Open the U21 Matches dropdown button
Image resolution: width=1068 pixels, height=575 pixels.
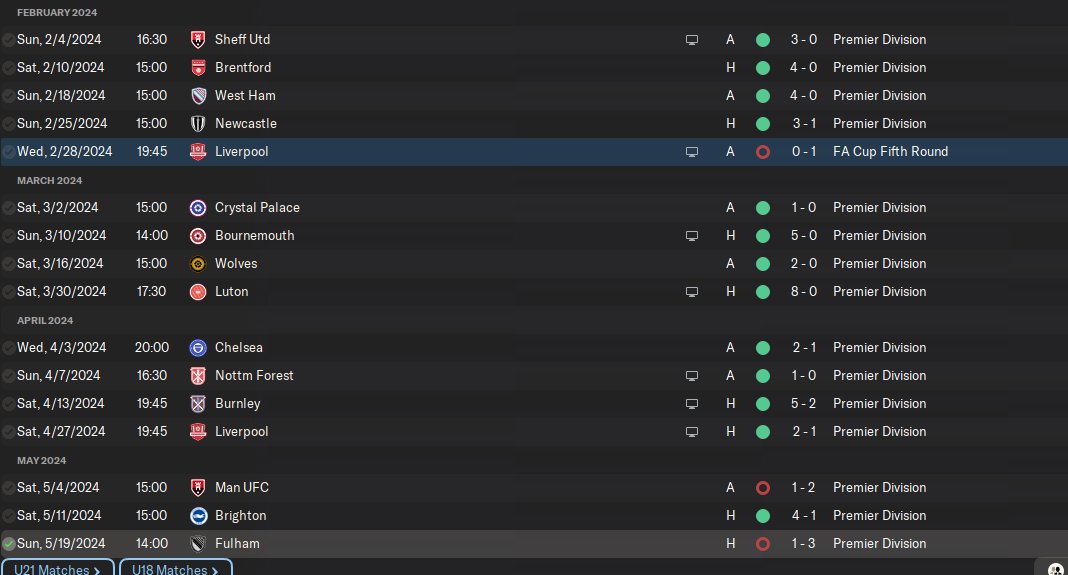tap(57, 570)
